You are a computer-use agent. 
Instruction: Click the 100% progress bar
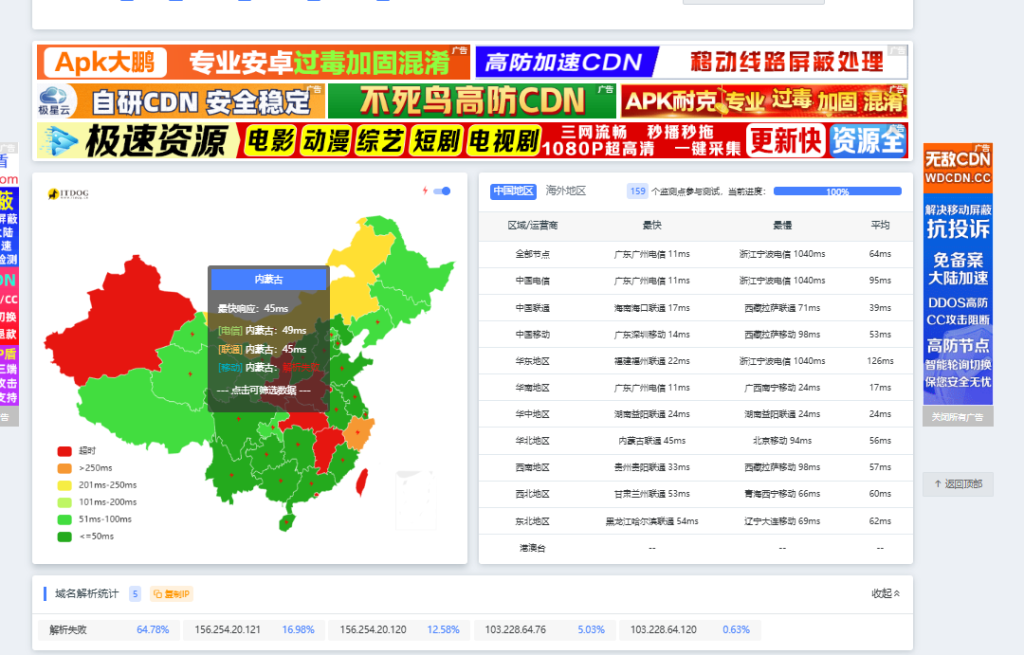[836, 191]
